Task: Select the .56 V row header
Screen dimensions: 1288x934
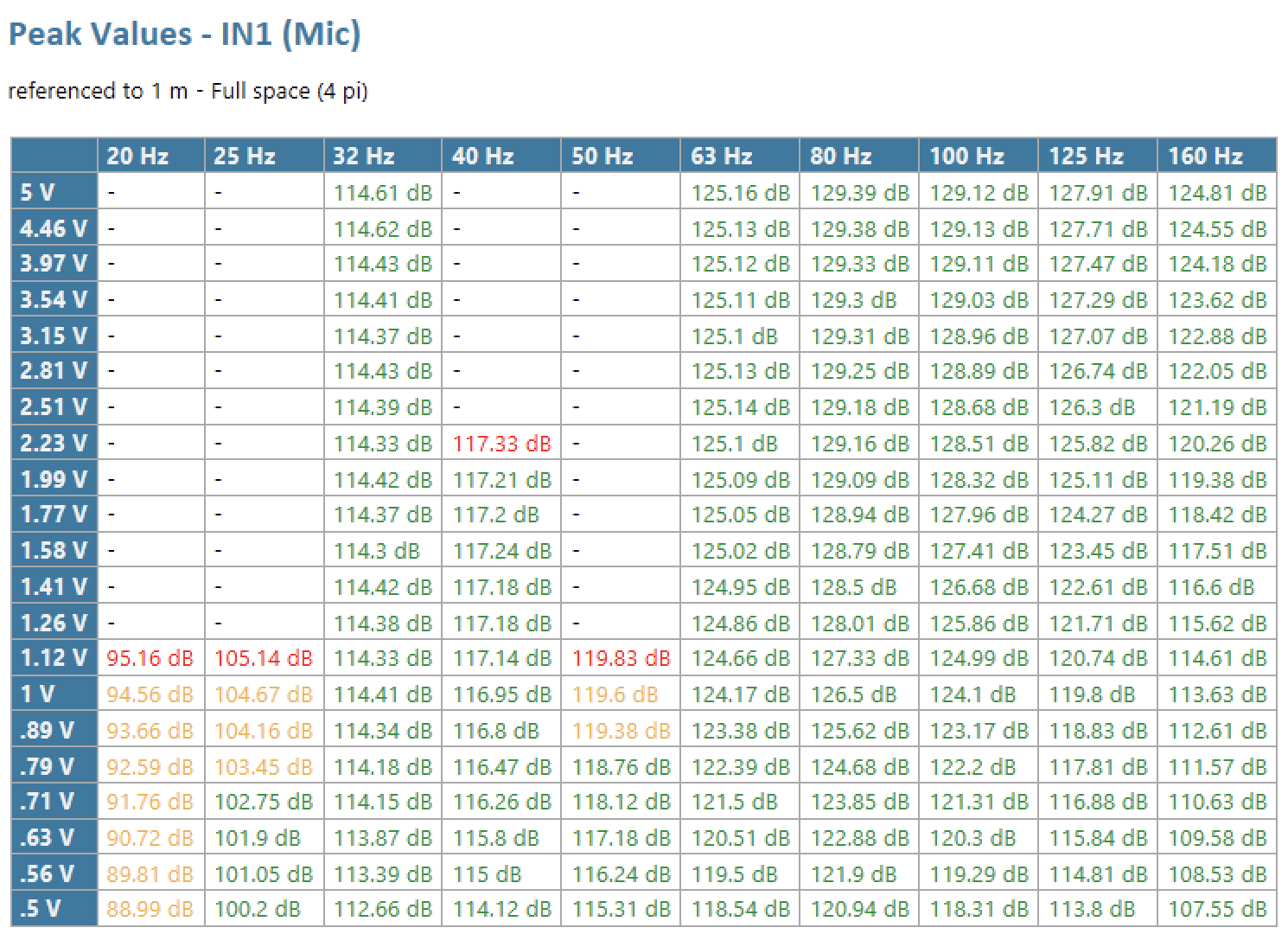Action: (54, 873)
